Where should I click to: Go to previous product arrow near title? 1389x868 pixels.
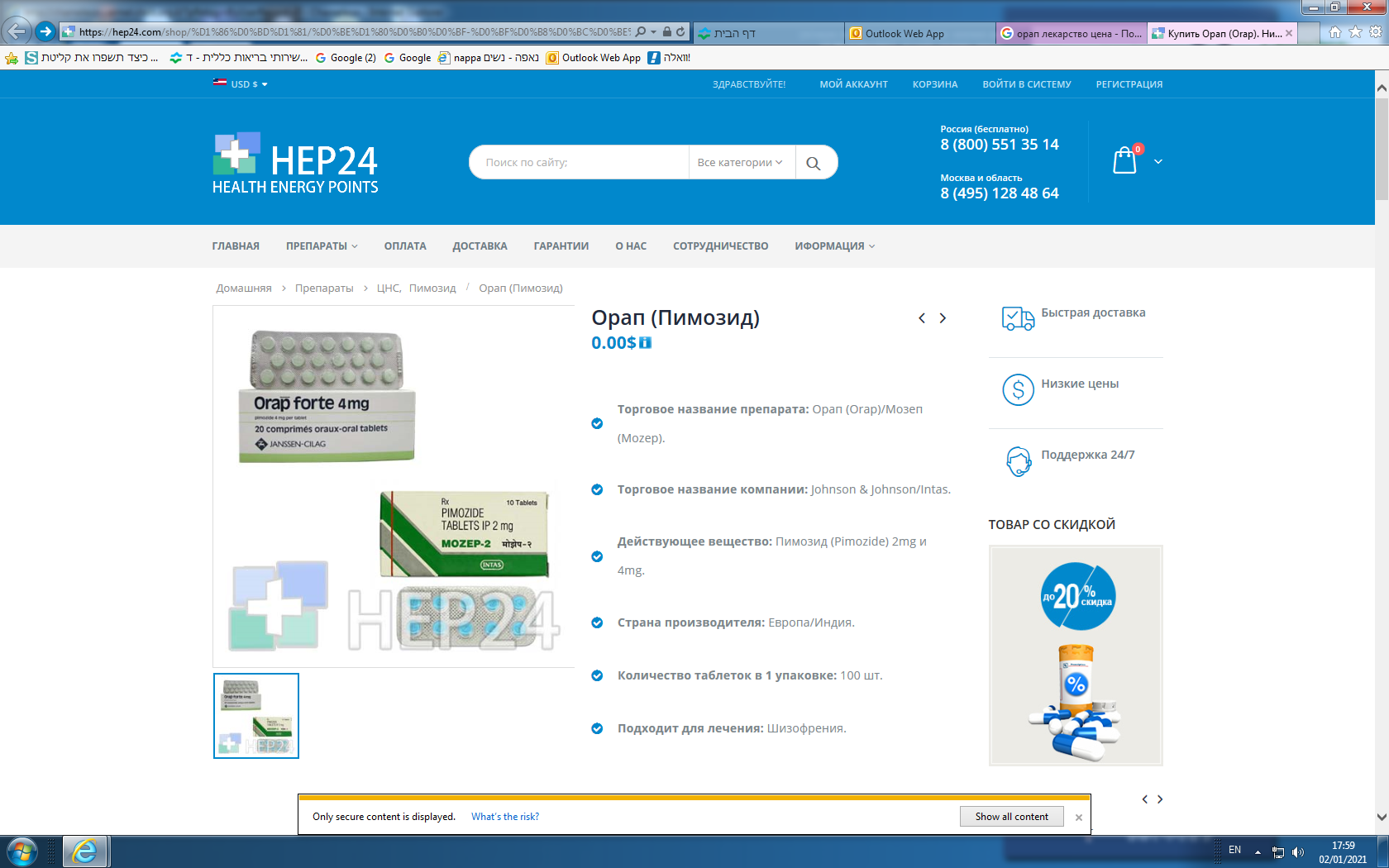click(922, 318)
